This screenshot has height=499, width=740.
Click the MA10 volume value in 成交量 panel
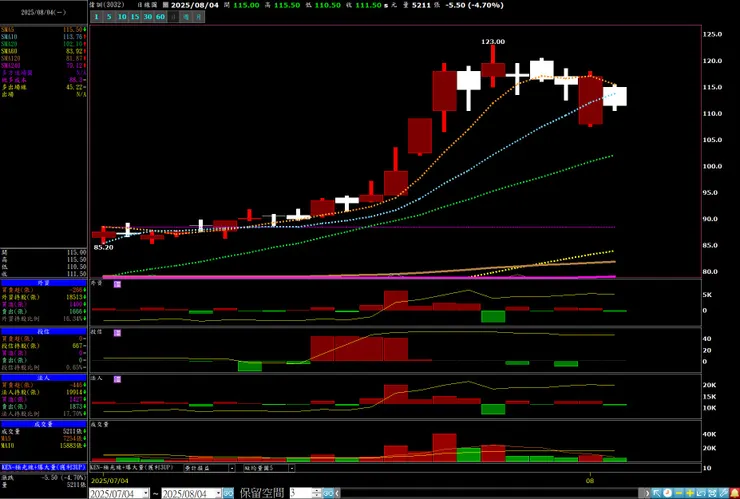tap(73, 446)
